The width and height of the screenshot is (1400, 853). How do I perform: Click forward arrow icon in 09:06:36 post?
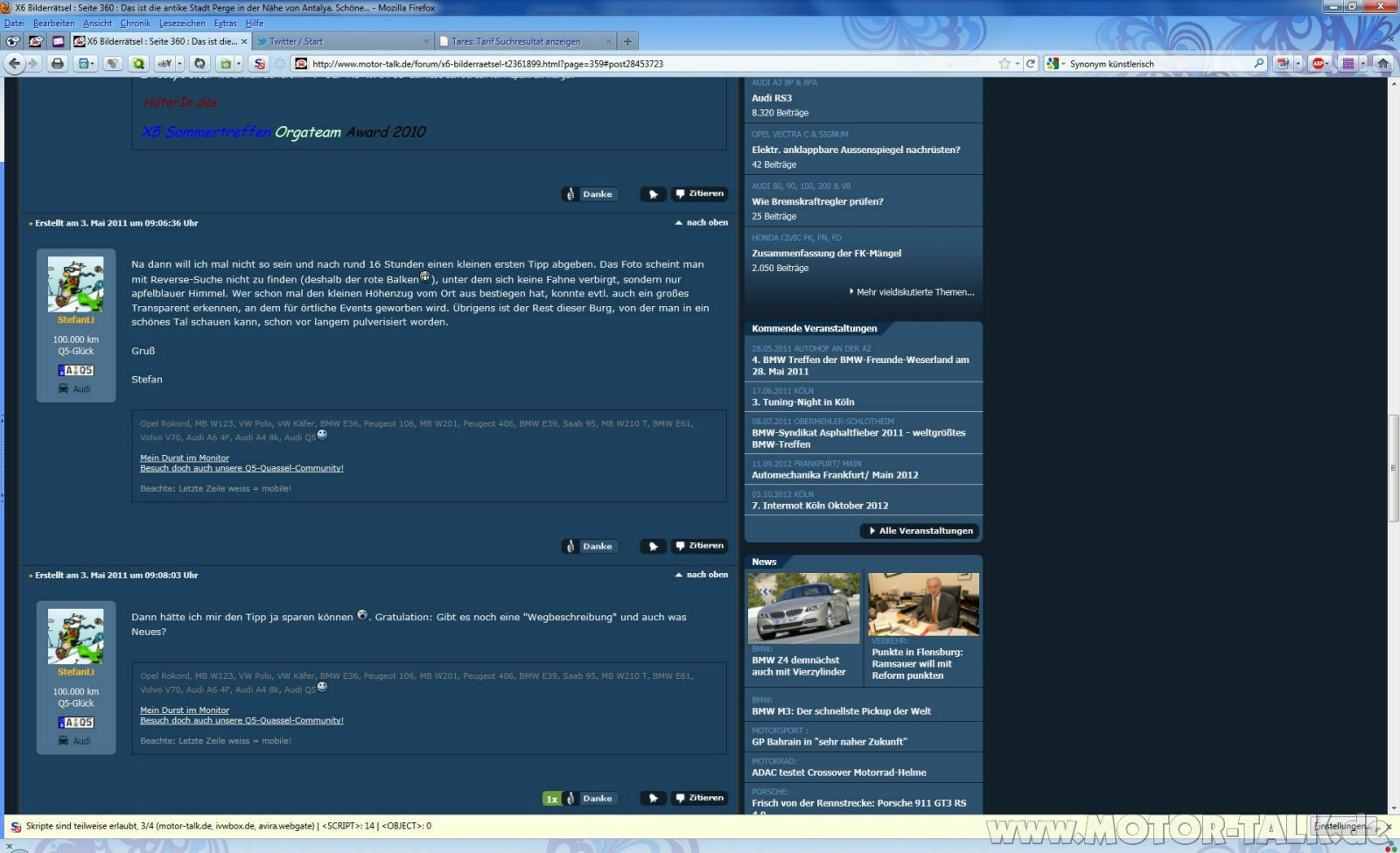click(653, 547)
